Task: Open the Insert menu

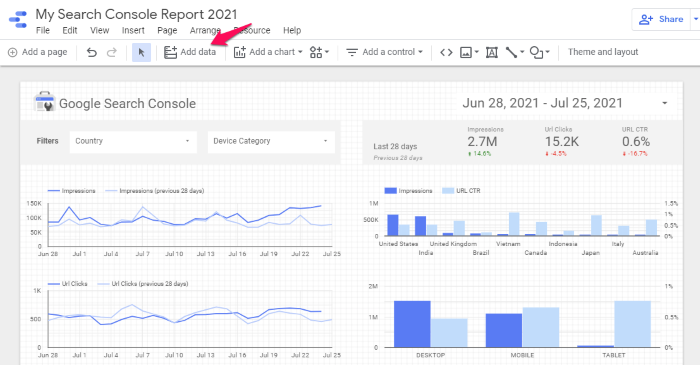Action: [x=133, y=30]
